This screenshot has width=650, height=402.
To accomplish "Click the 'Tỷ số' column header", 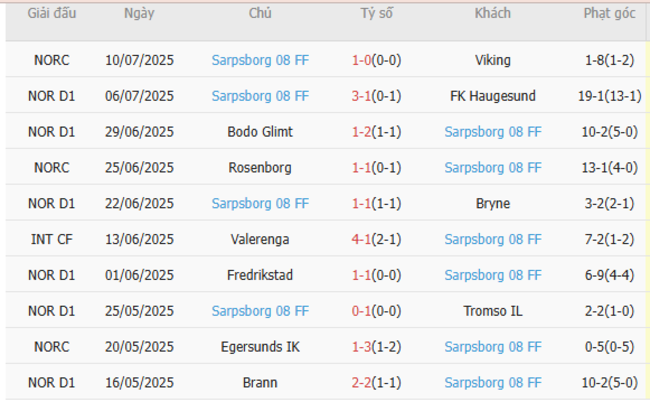I will (x=376, y=14).
